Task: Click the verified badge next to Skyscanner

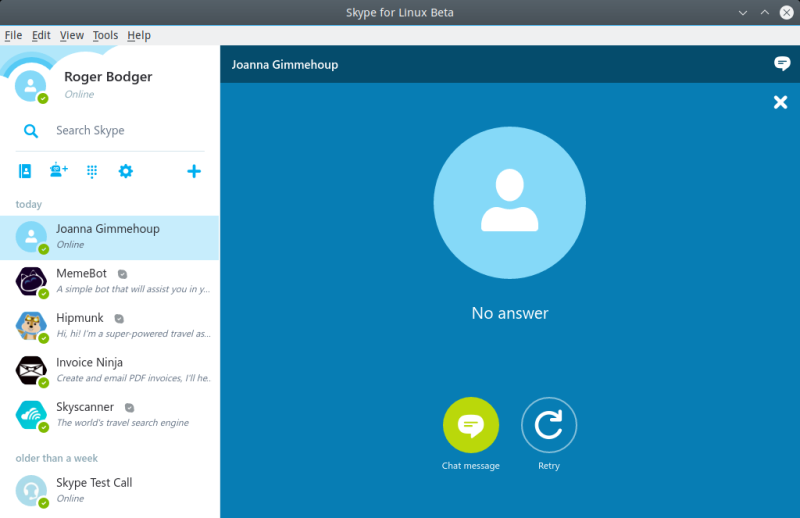Action: [x=130, y=407]
